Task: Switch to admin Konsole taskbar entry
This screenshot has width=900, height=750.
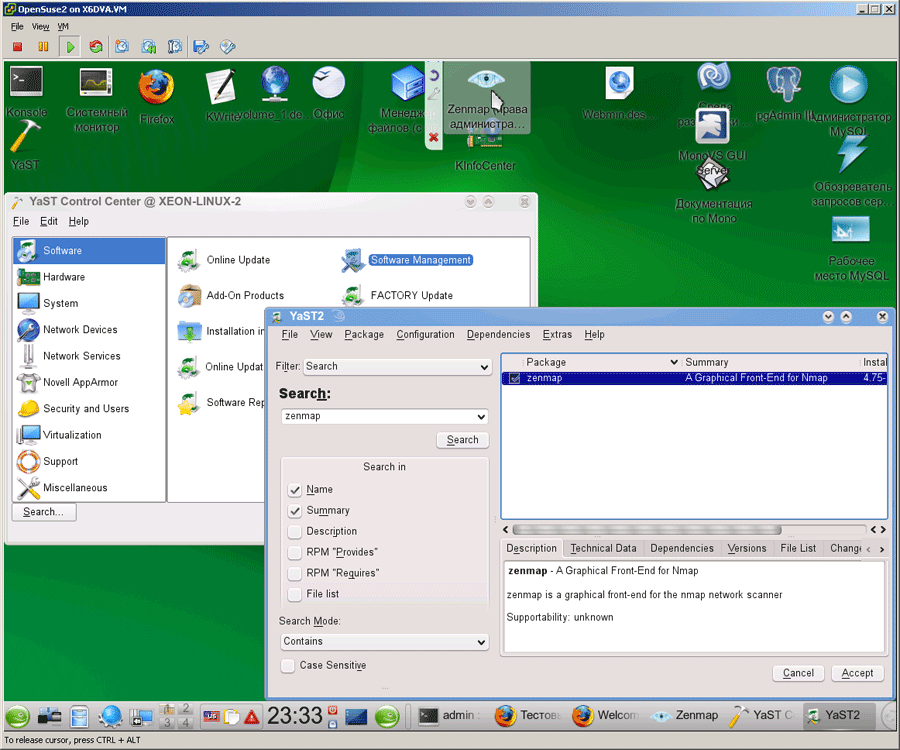Action: point(449,716)
